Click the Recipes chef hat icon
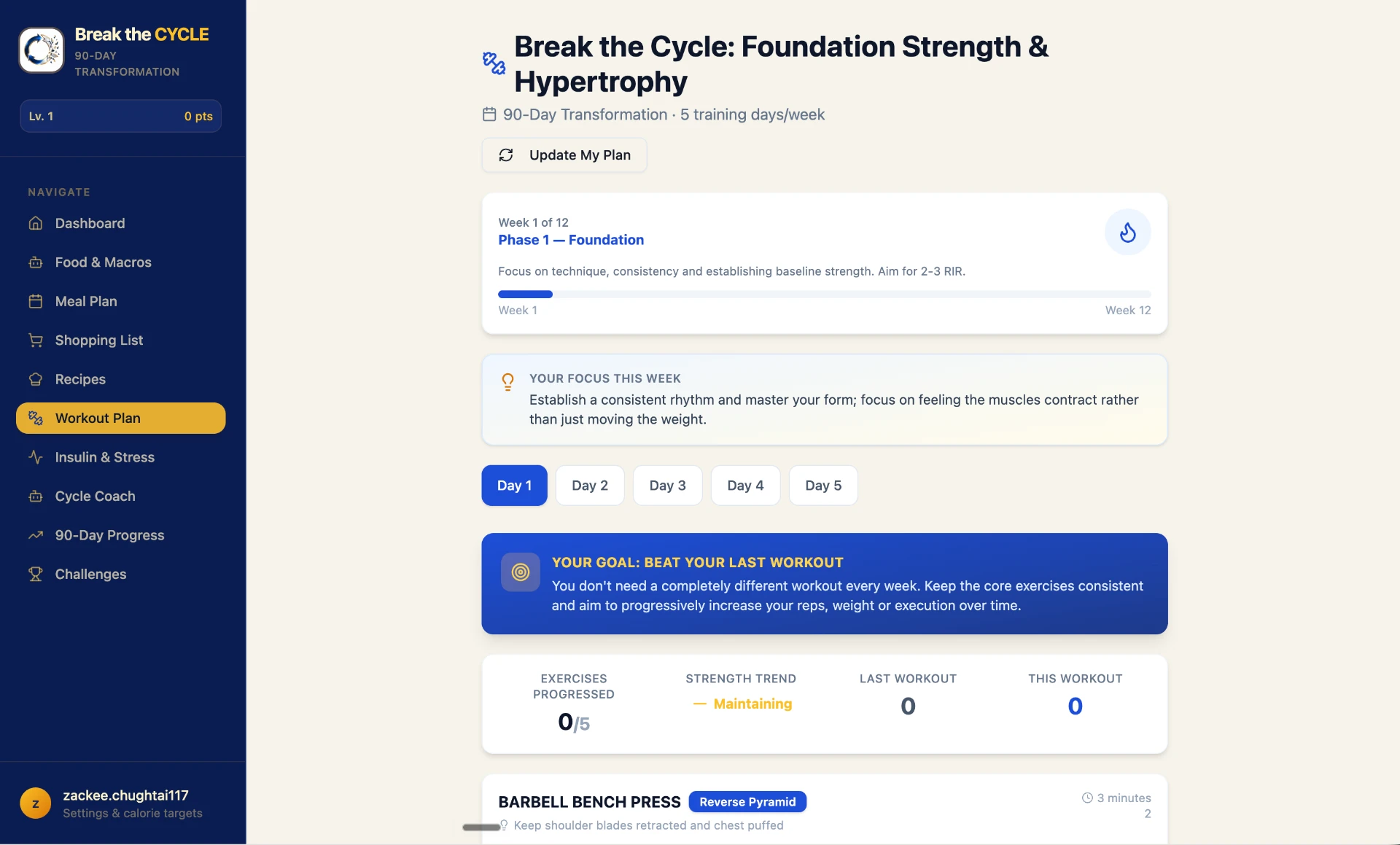 pyautogui.click(x=35, y=379)
